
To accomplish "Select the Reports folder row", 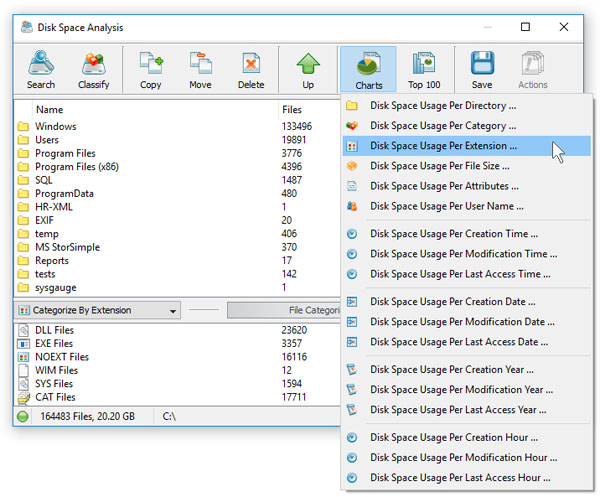I will [x=177, y=261].
